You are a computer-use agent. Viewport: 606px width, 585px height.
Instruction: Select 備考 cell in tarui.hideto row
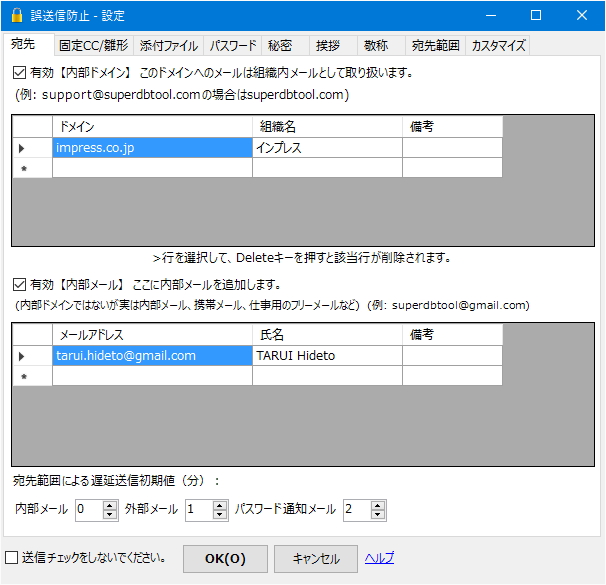pyautogui.click(x=452, y=355)
